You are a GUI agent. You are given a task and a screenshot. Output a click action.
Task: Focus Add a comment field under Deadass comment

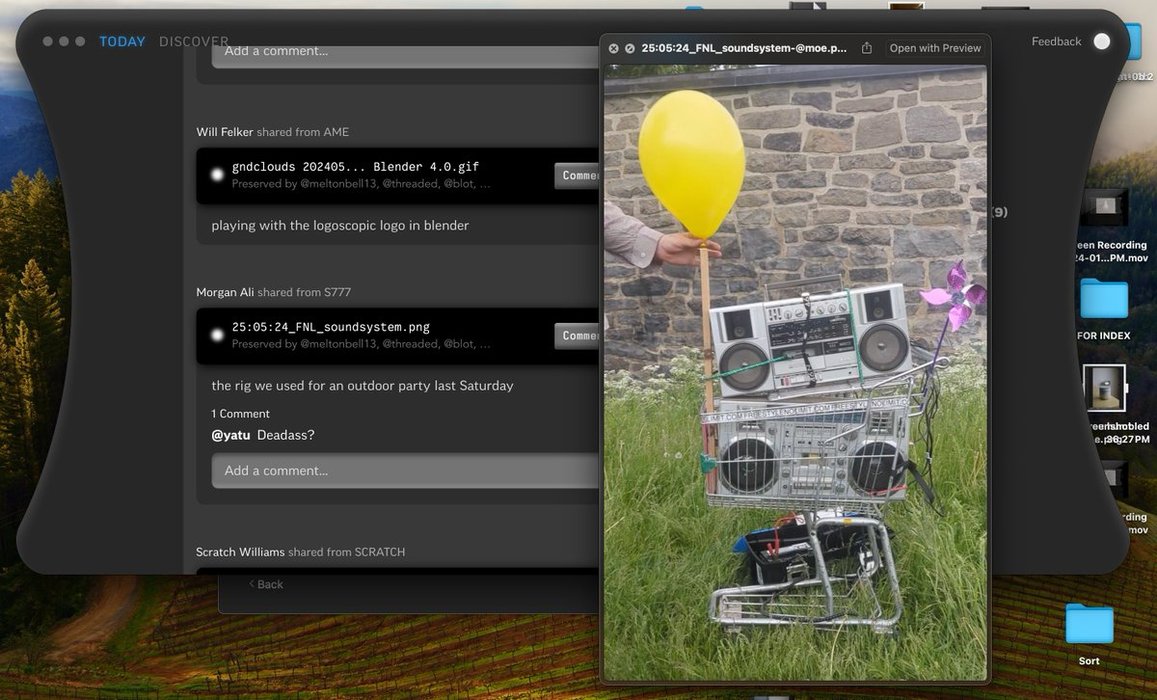point(405,471)
